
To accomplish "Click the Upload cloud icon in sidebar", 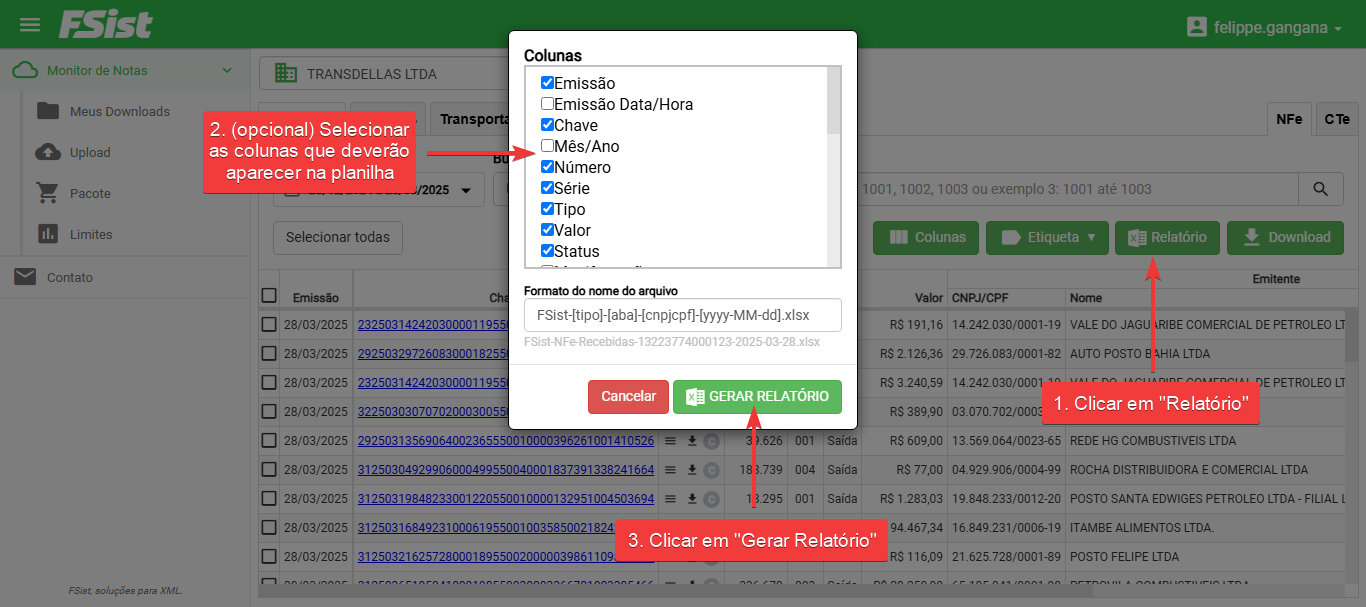I will 47,152.
